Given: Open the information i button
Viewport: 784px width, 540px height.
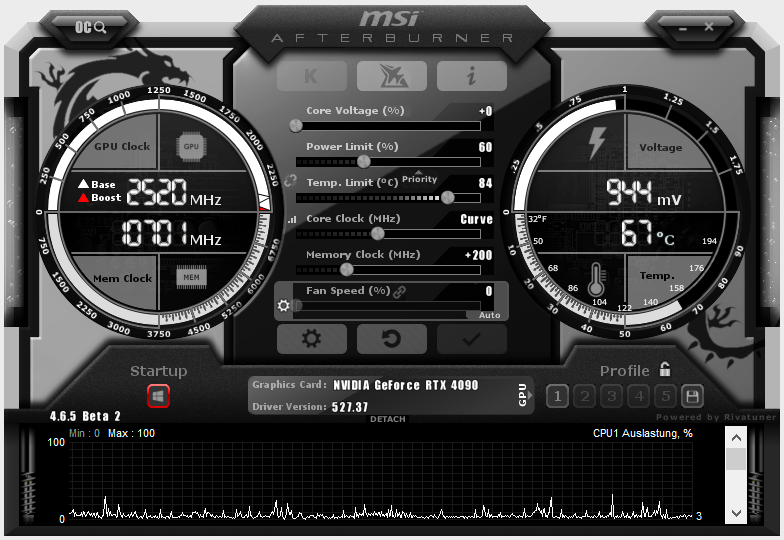Looking at the screenshot, I should pos(472,76).
